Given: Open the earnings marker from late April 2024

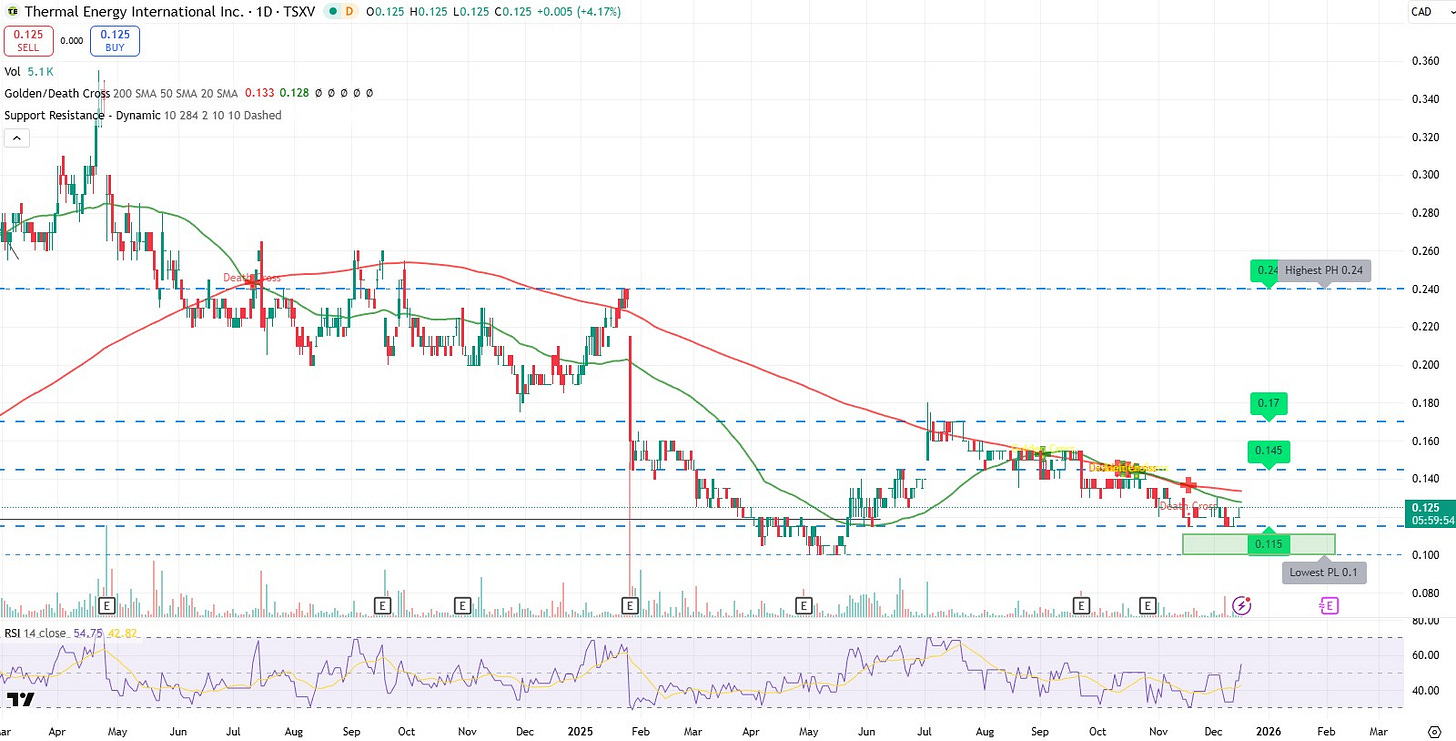Looking at the screenshot, I should click(x=108, y=605).
